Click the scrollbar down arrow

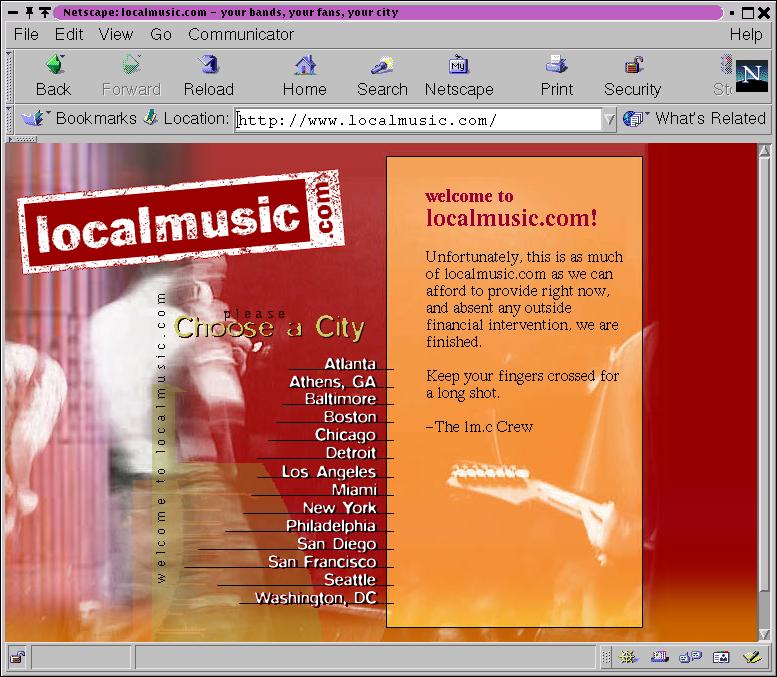(764, 634)
